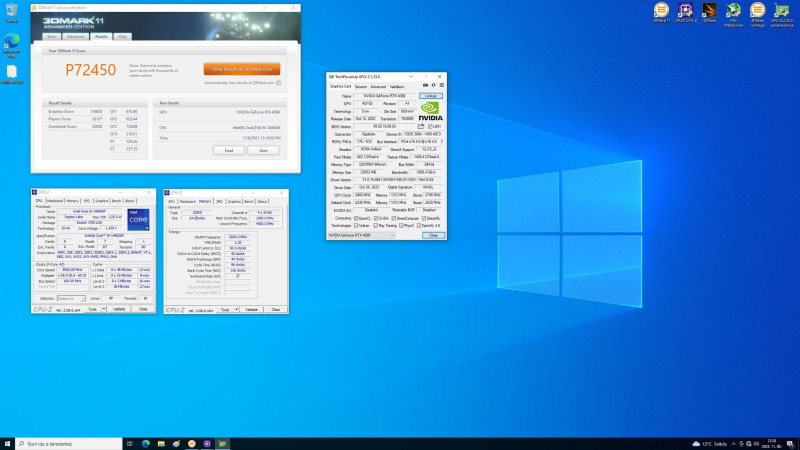The height and width of the screenshot is (450, 800).
Task: Switch to the Validation tab in GPU-Z
Action: pos(396,87)
